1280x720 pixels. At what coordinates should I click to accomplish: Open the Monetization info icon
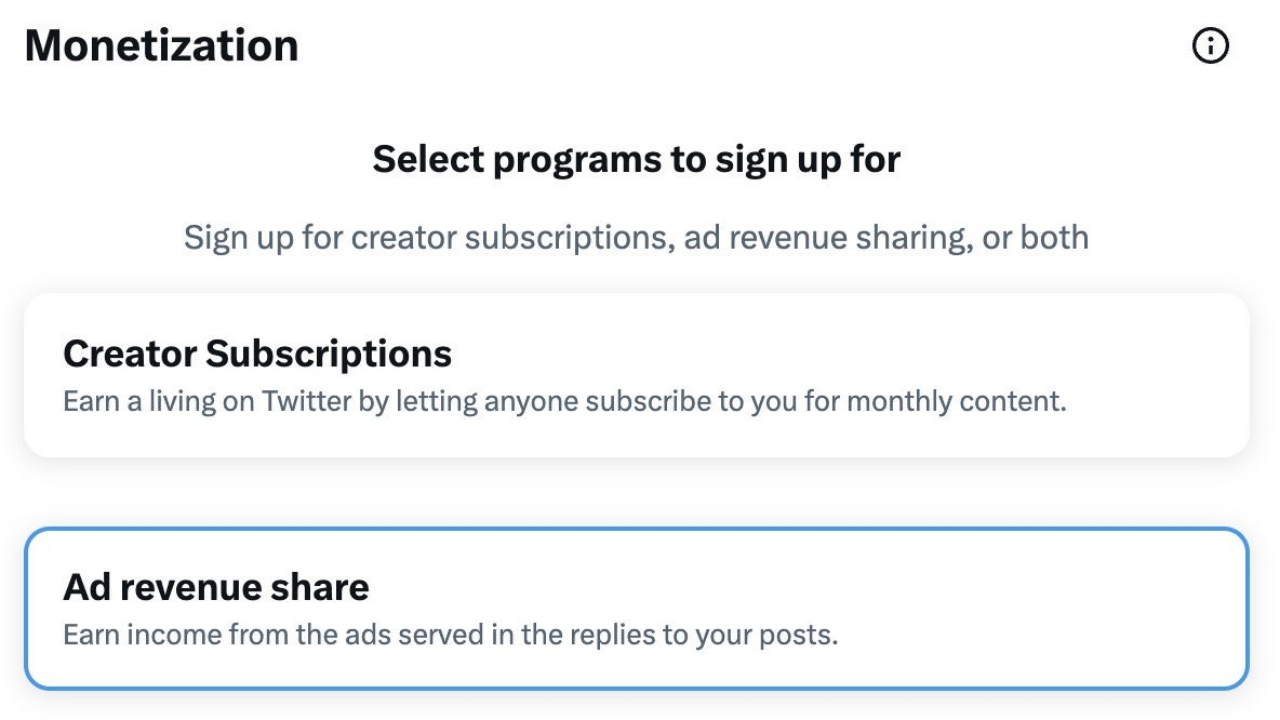(x=1211, y=46)
